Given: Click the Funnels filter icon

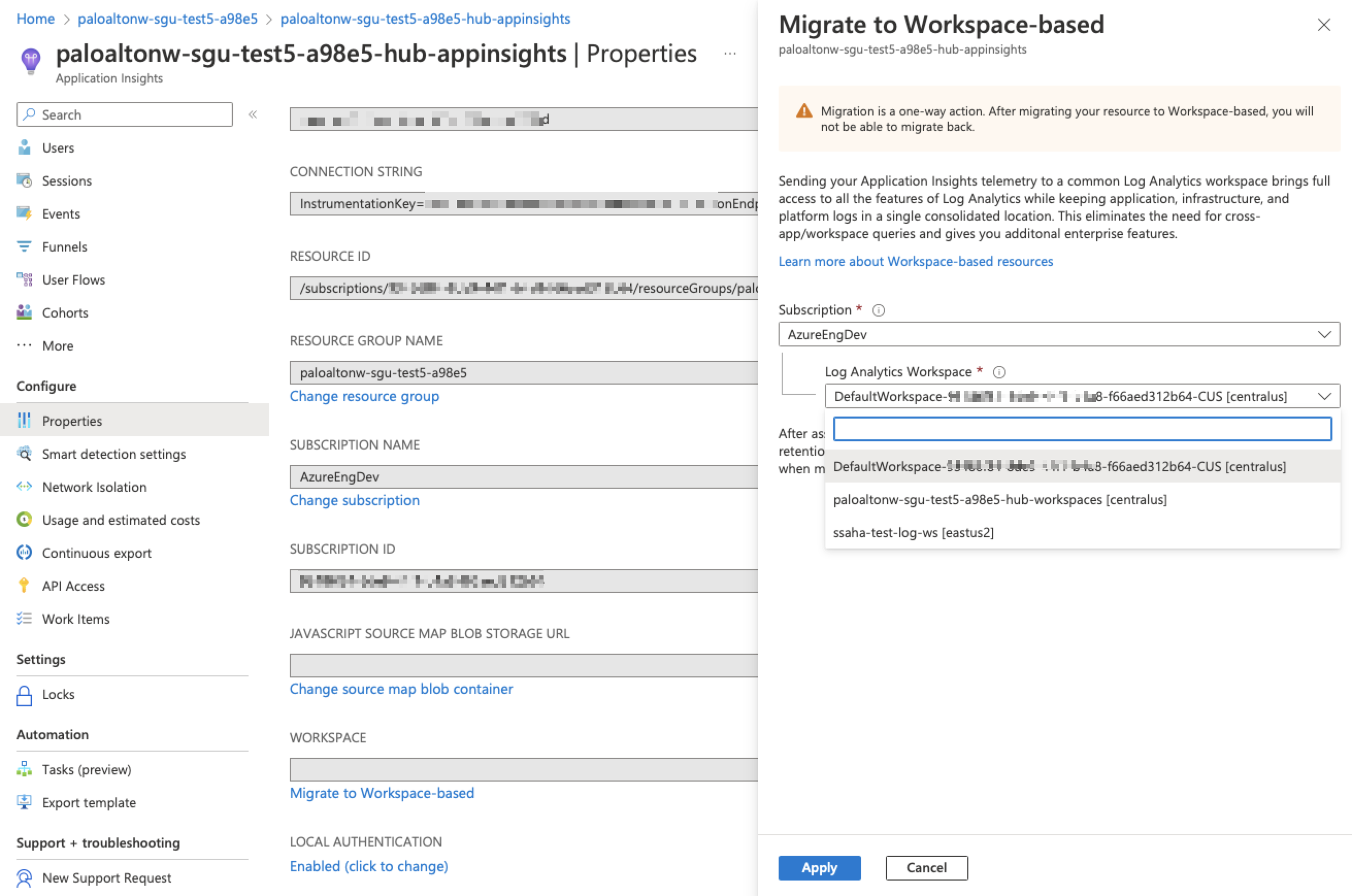Looking at the screenshot, I should (24, 247).
